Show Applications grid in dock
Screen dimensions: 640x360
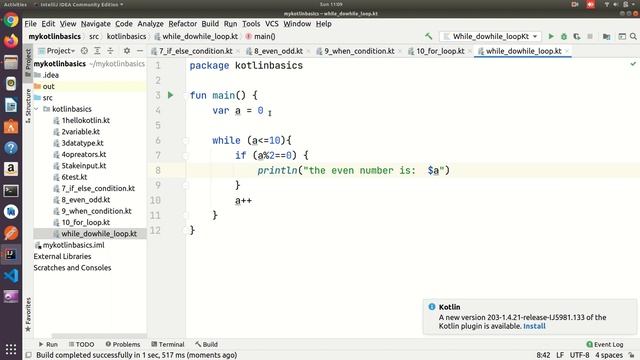coord(11,349)
